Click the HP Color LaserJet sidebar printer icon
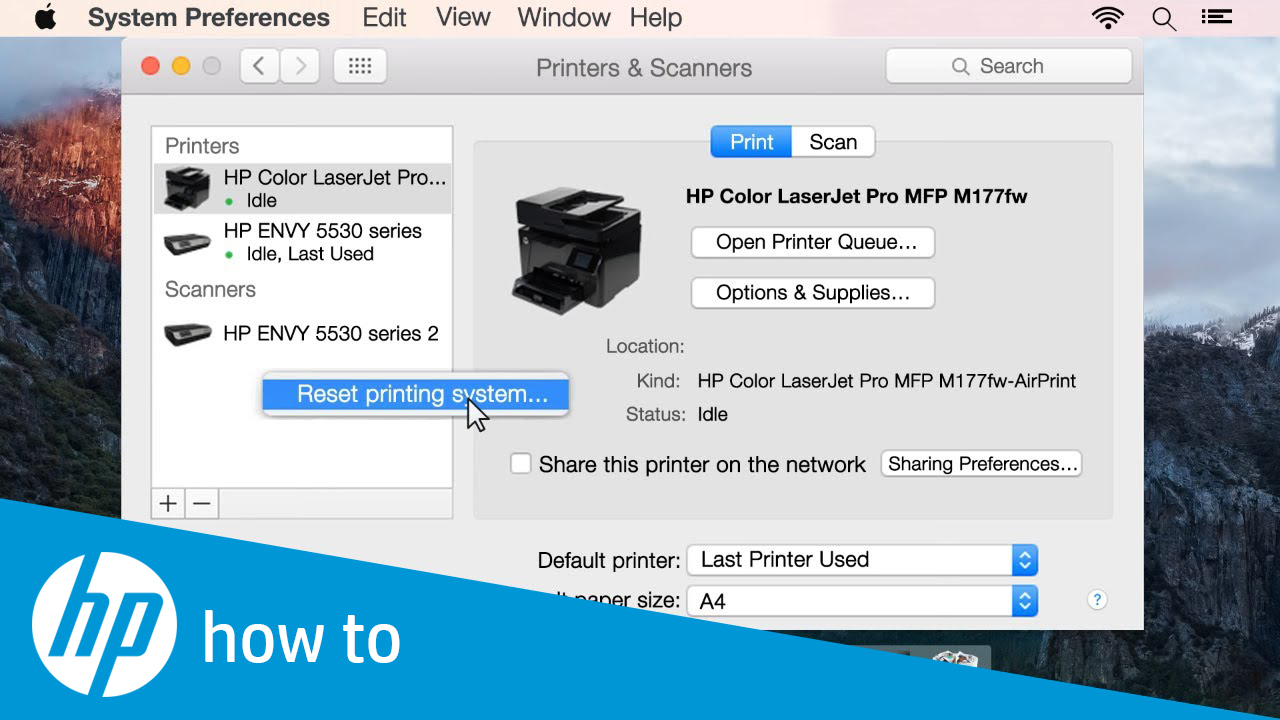The width and height of the screenshot is (1280, 720). (x=187, y=188)
